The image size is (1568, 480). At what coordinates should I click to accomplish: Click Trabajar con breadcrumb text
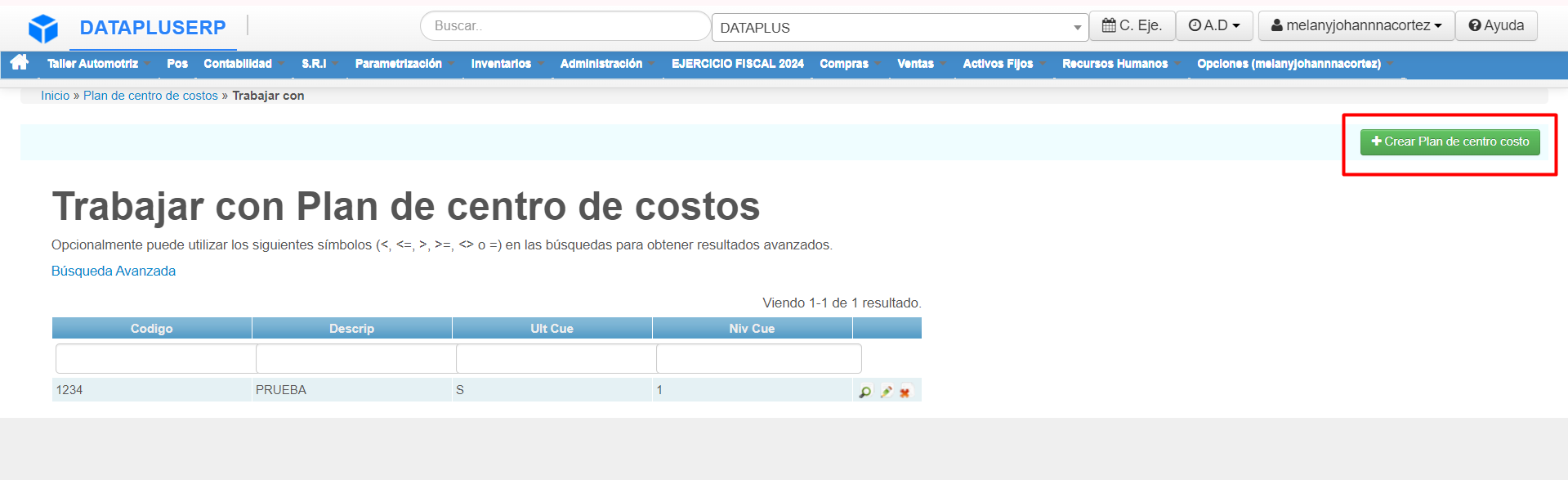(x=268, y=96)
